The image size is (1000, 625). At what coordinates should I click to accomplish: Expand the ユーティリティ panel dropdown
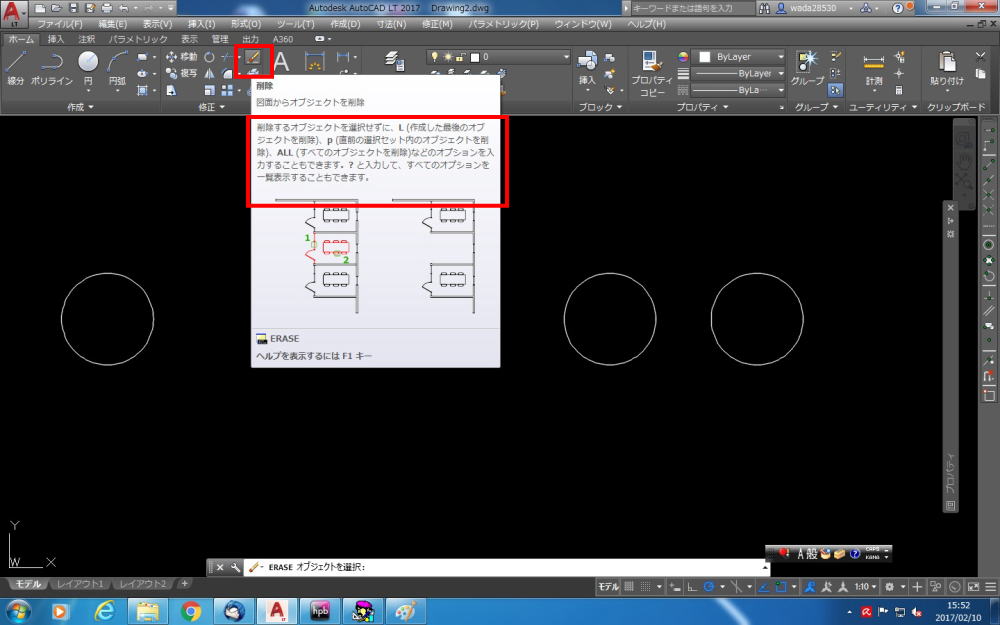[x=883, y=107]
